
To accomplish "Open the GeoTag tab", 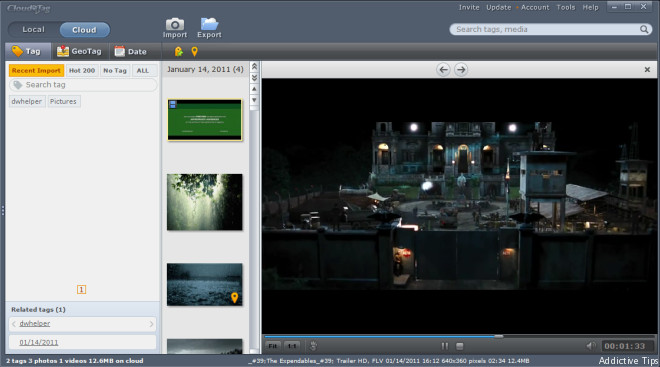I will (x=80, y=51).
